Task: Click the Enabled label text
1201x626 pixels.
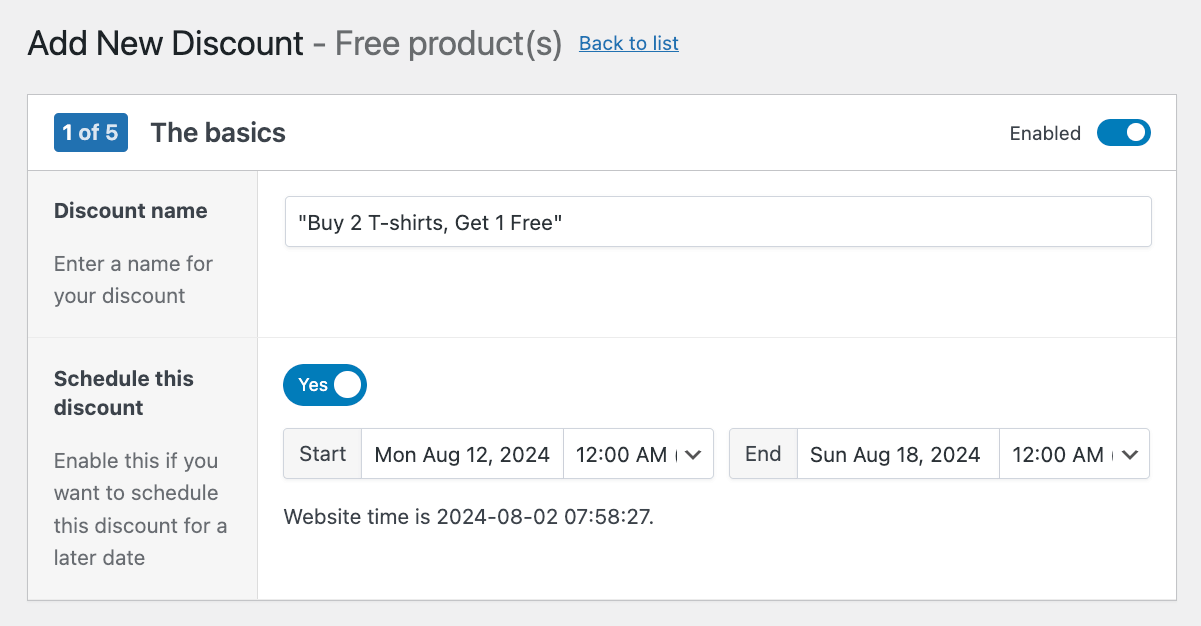Action: coord(1045,133)
